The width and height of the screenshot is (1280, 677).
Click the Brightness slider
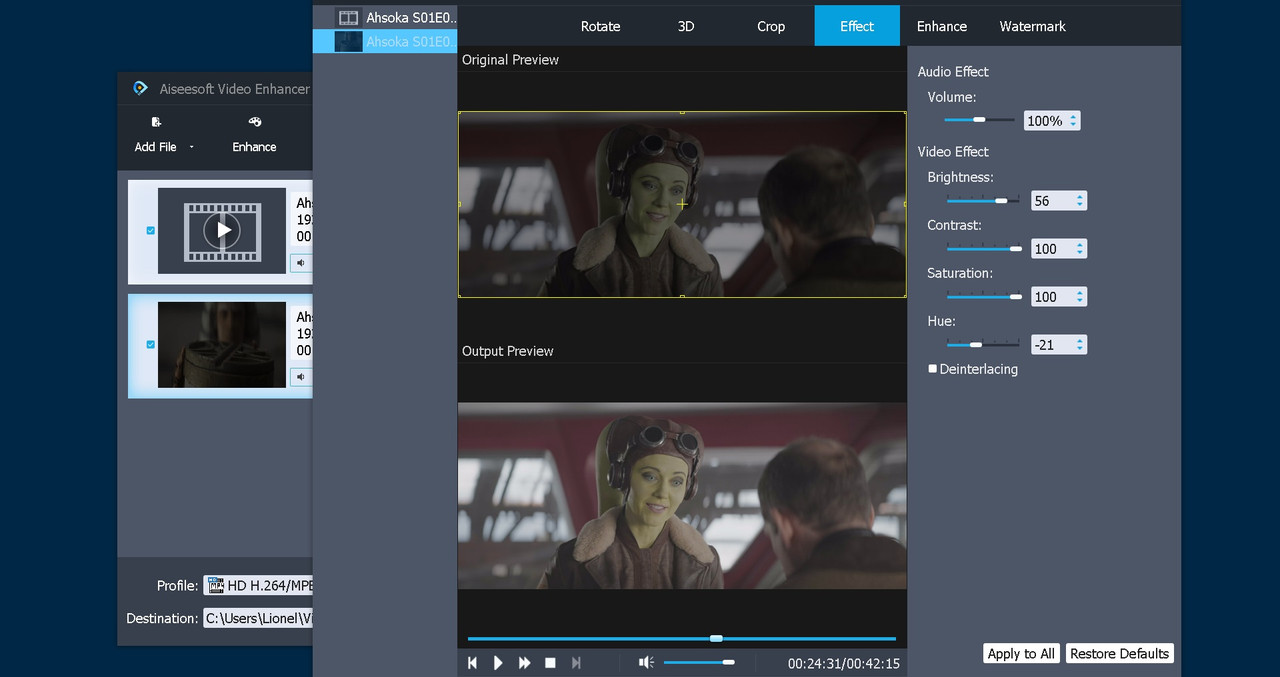(x=984, y=200)
